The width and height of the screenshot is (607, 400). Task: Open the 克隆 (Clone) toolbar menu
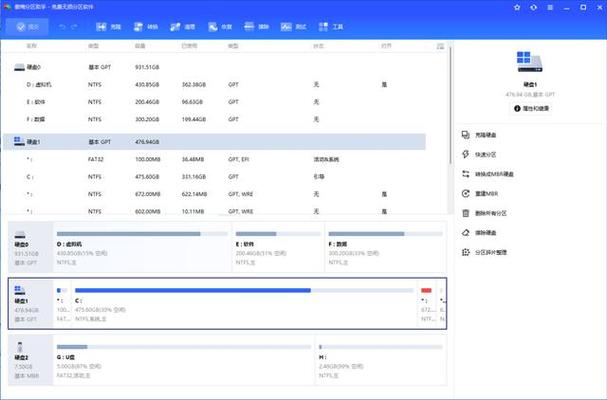pyautogui.click(x=111, y=26)
